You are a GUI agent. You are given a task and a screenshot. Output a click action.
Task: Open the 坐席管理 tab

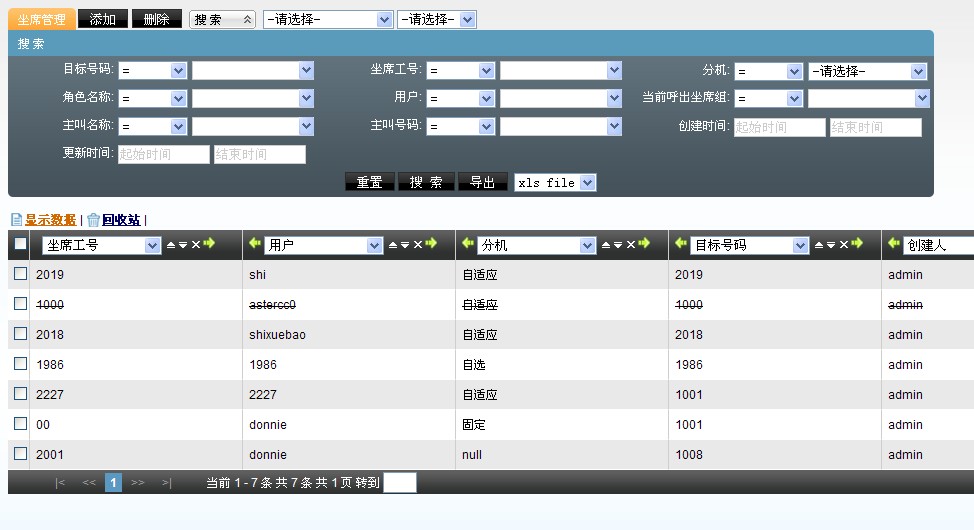point(41,19)
